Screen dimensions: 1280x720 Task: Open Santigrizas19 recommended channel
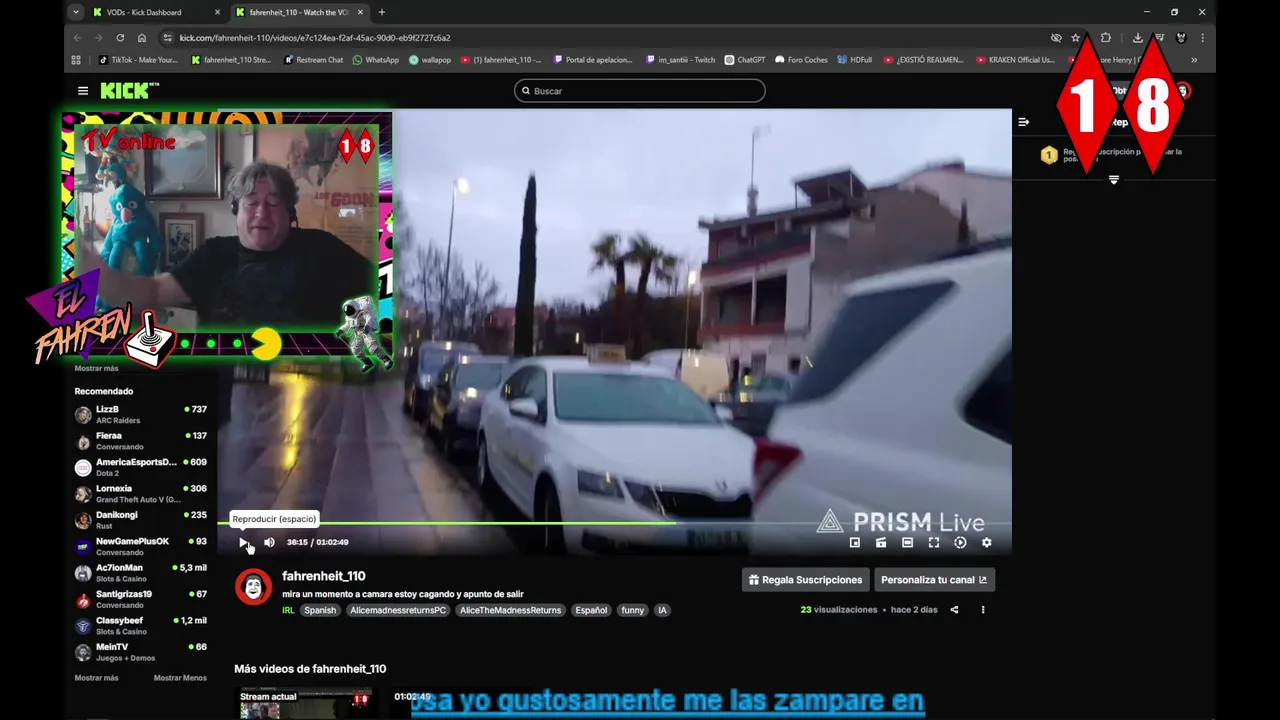[x=141, y=599]
